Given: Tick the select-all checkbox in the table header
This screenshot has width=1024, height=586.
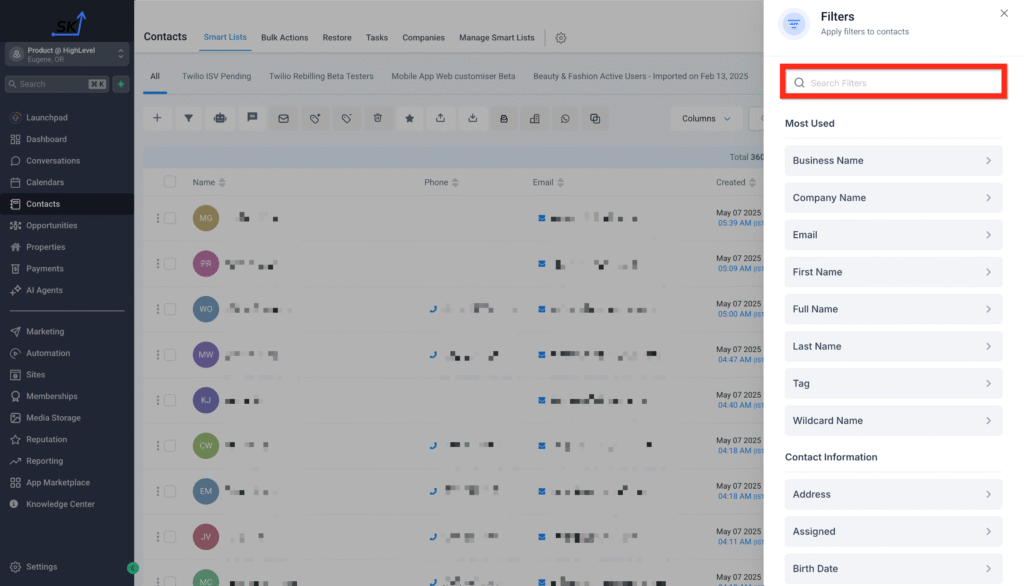Looking at the screenshot, I should click(170, 182).
